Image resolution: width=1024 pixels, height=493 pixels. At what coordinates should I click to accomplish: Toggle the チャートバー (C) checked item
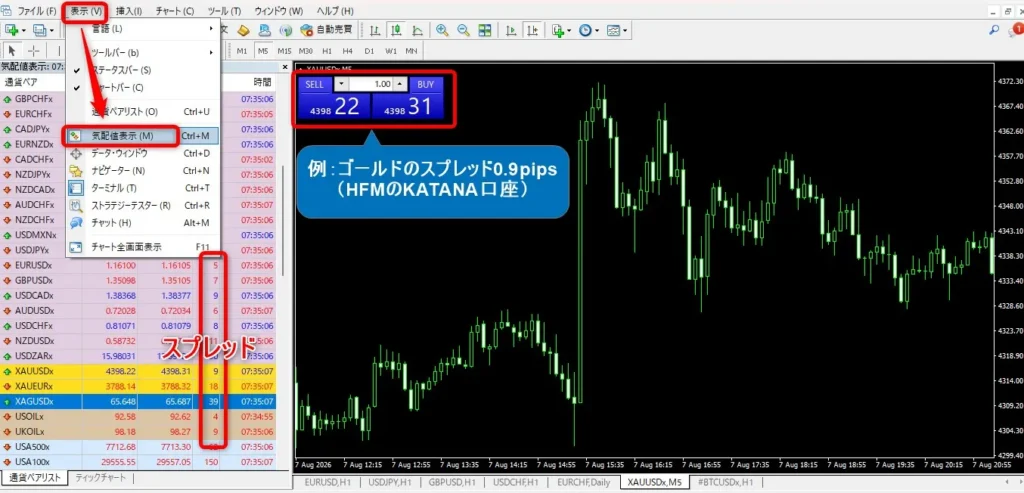142,87
